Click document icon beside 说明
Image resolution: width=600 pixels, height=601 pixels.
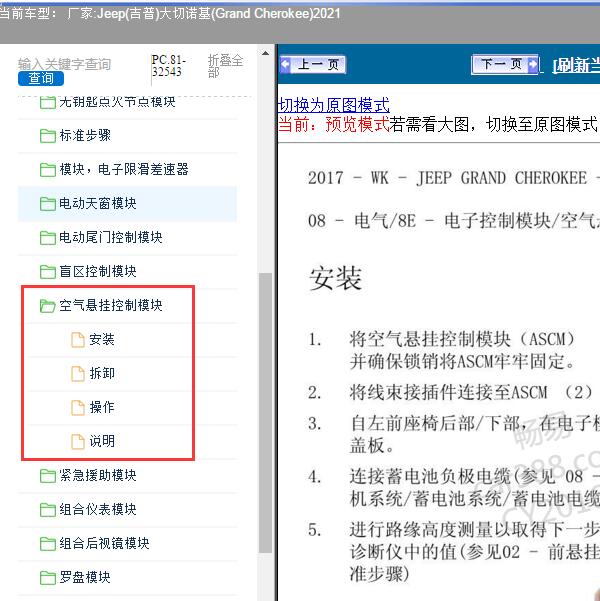point(78,442)
